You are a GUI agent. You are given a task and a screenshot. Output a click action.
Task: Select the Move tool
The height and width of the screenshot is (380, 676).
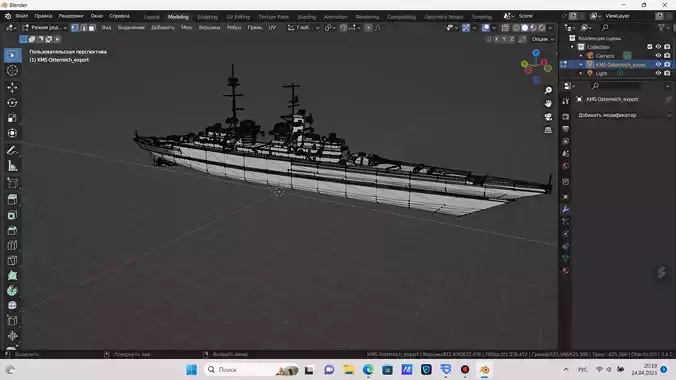pos(12,87)
